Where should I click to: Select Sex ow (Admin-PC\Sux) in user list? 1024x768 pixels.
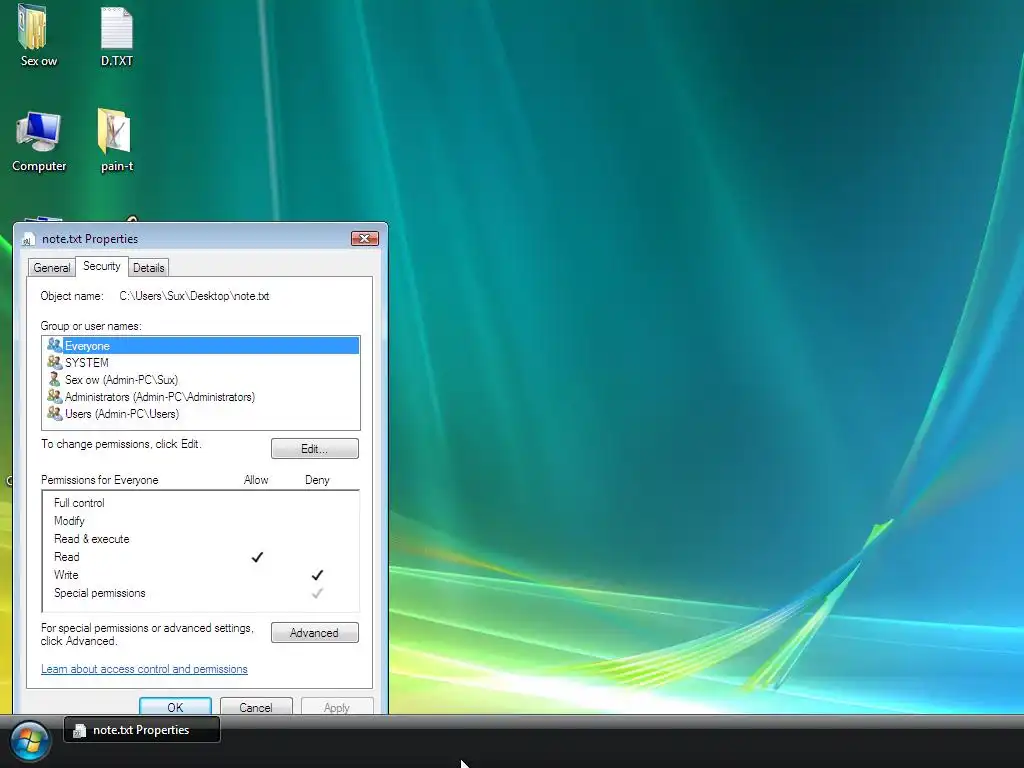click(201, 379)
